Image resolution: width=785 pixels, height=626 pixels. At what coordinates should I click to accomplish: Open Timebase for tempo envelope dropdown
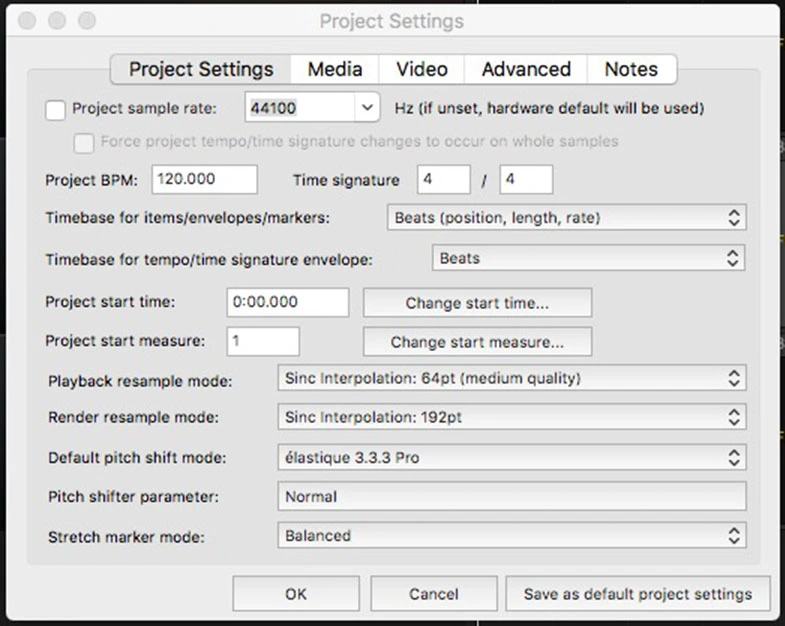point(588,258)
